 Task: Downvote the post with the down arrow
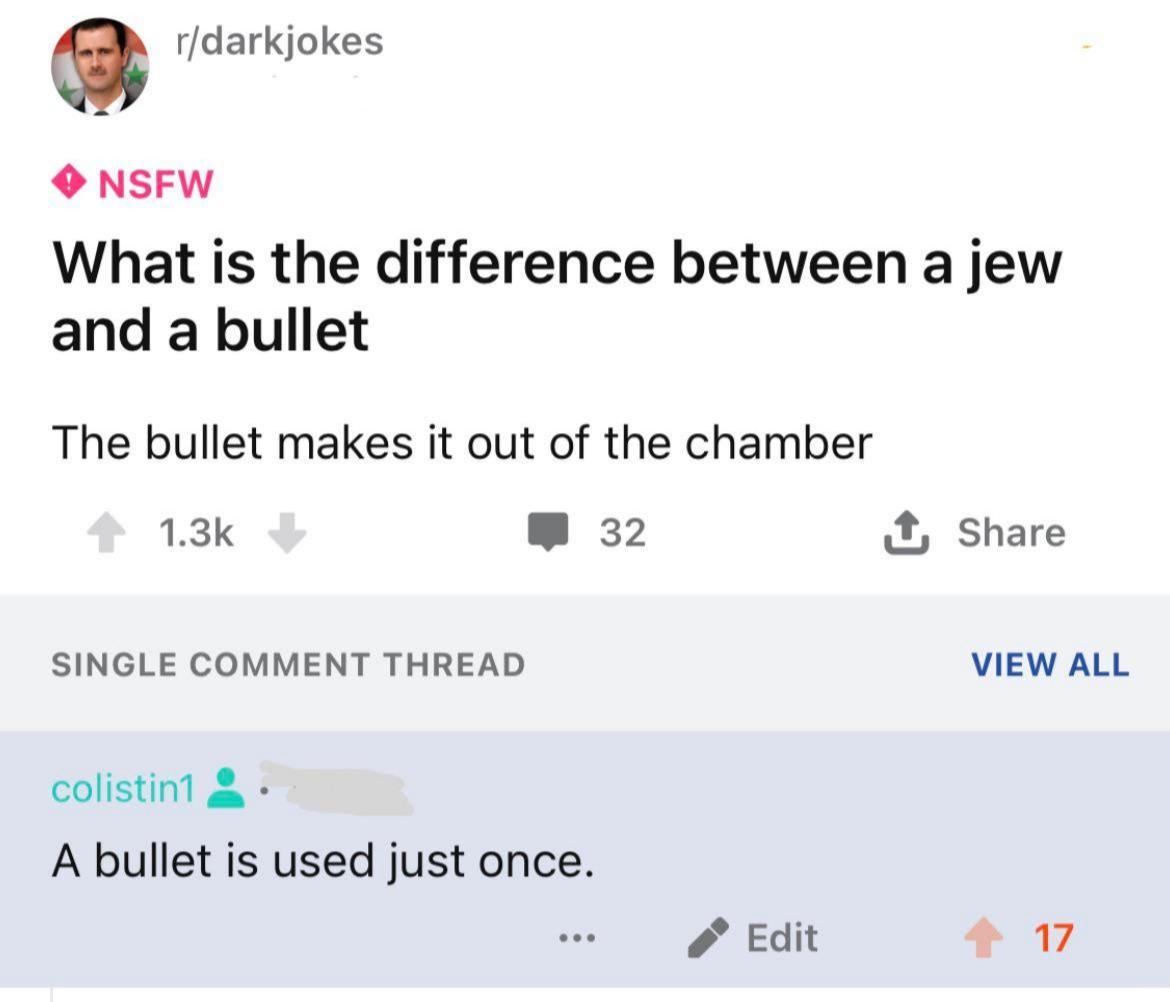(287, 534)
